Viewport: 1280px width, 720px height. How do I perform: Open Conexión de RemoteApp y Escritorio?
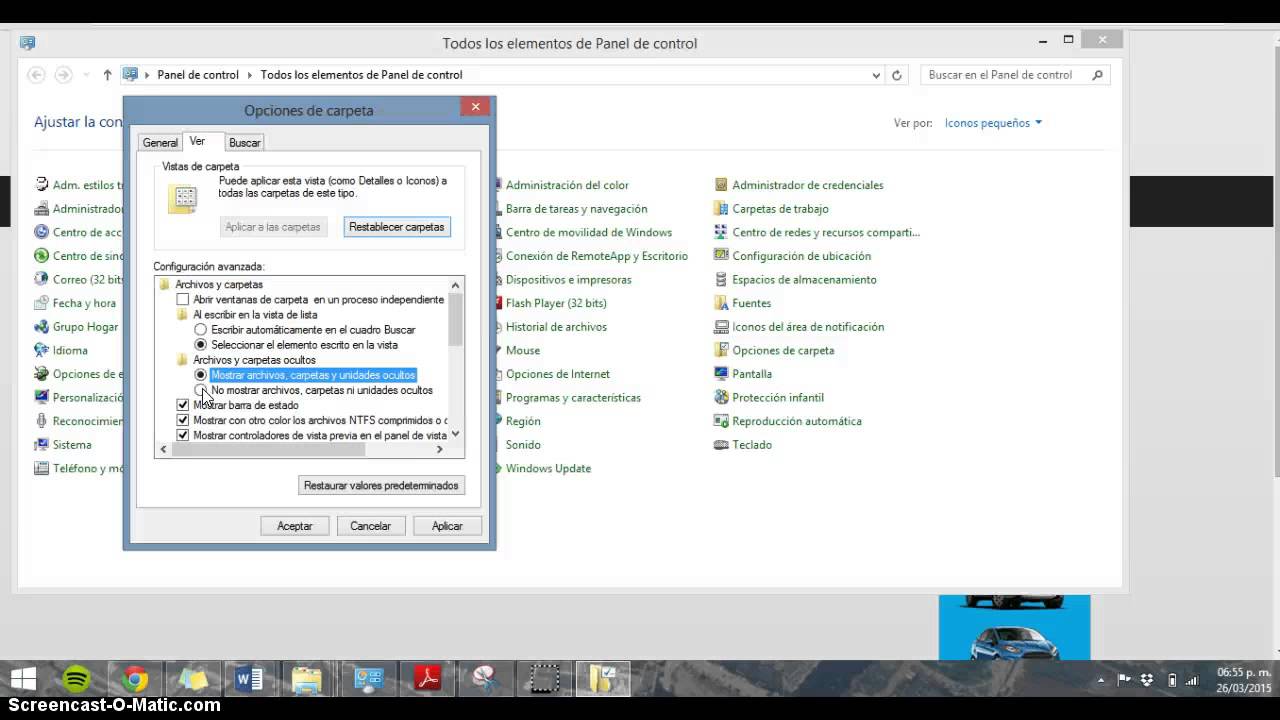tap(596, 256)
